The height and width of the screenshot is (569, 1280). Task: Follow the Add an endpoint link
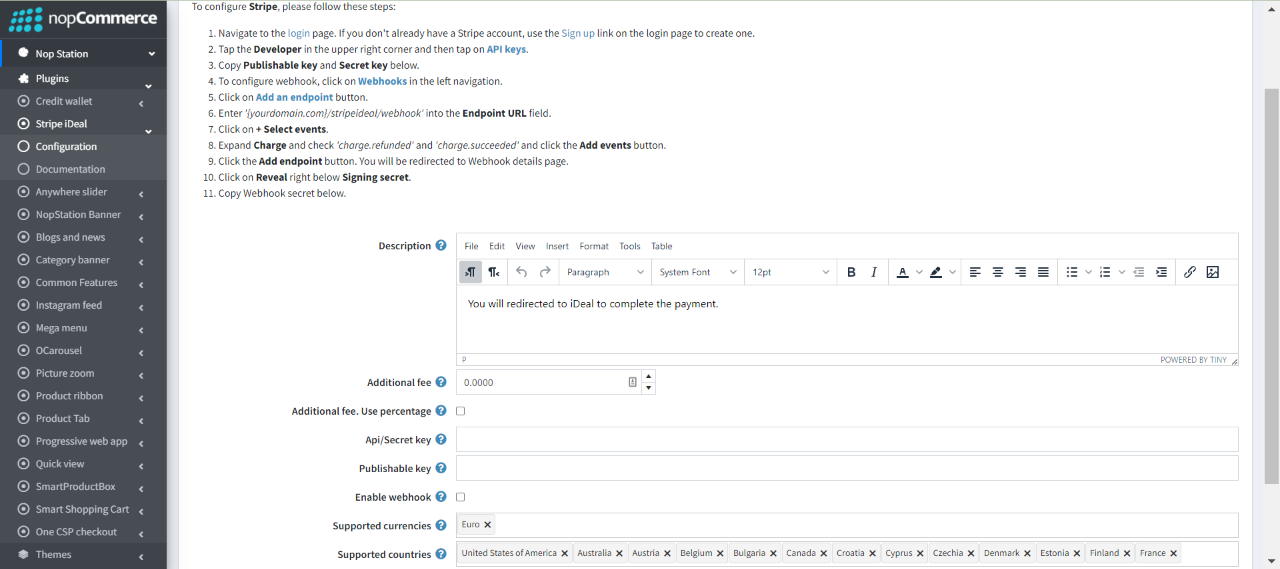pos(294,97)
